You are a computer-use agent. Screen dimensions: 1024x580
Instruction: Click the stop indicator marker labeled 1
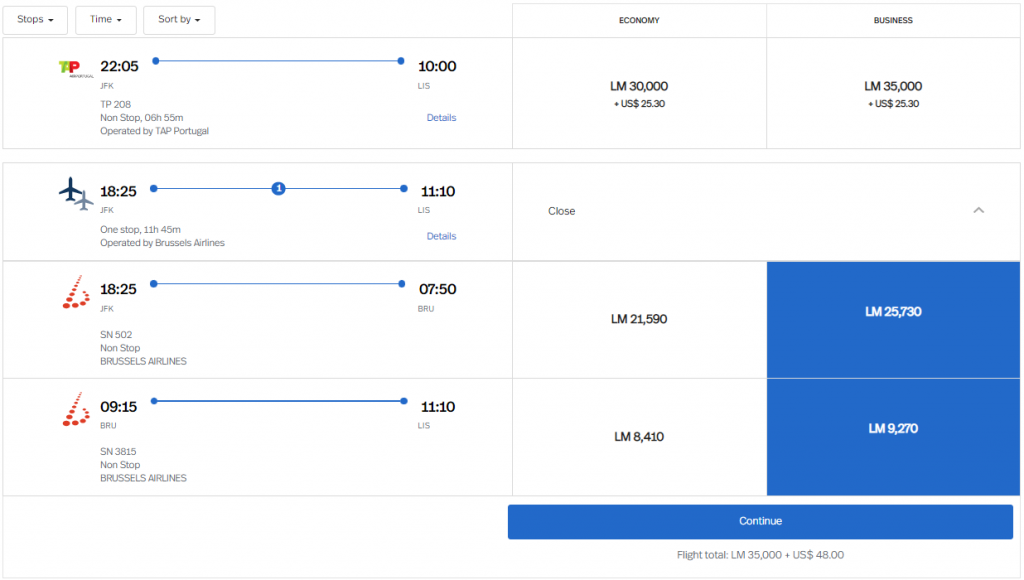coord(278,188)
